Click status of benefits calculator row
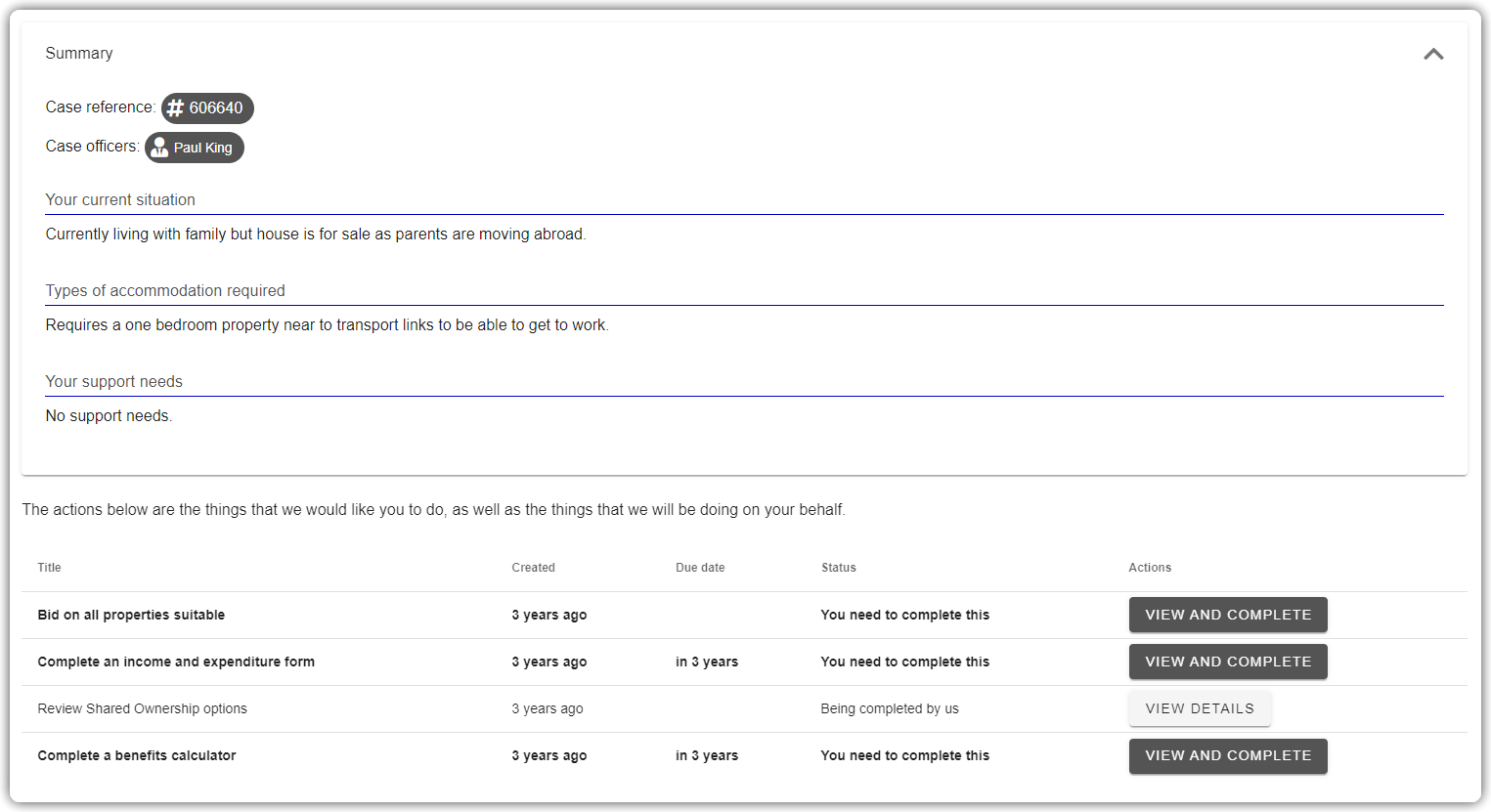The width and height of the screenshot is (1491, 812). [x=905, y=755]
